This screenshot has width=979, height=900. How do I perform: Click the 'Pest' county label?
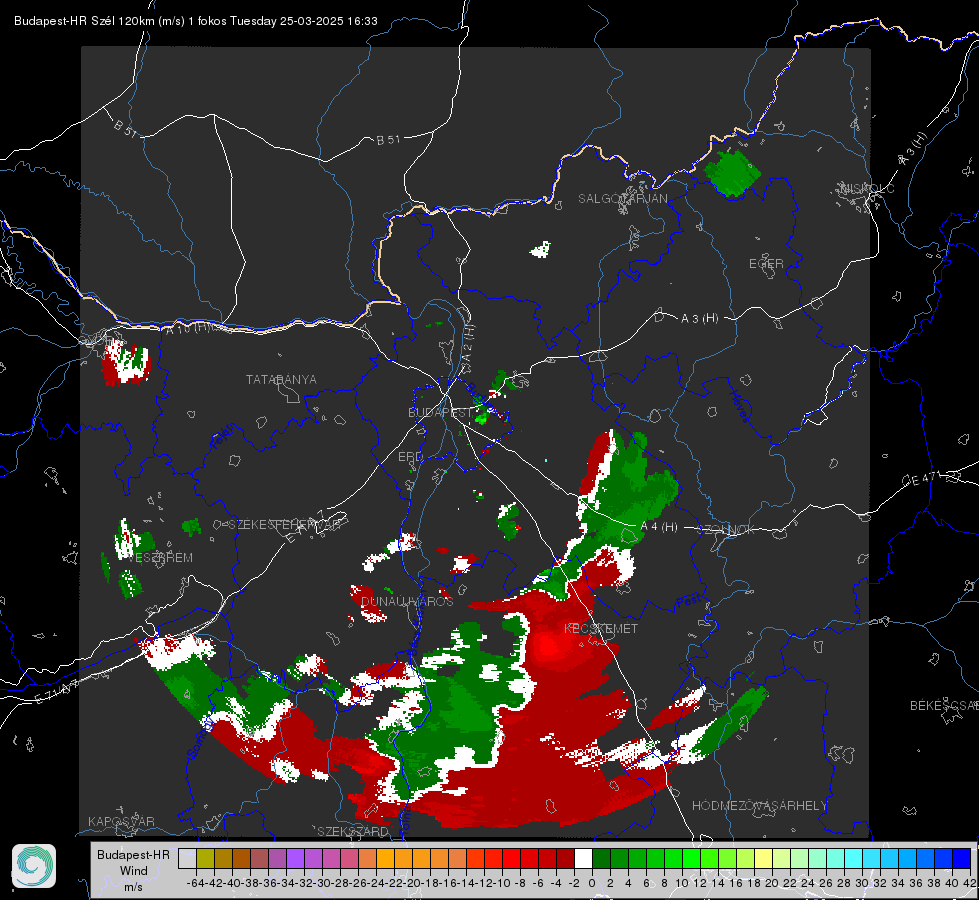tap(687, 602)
